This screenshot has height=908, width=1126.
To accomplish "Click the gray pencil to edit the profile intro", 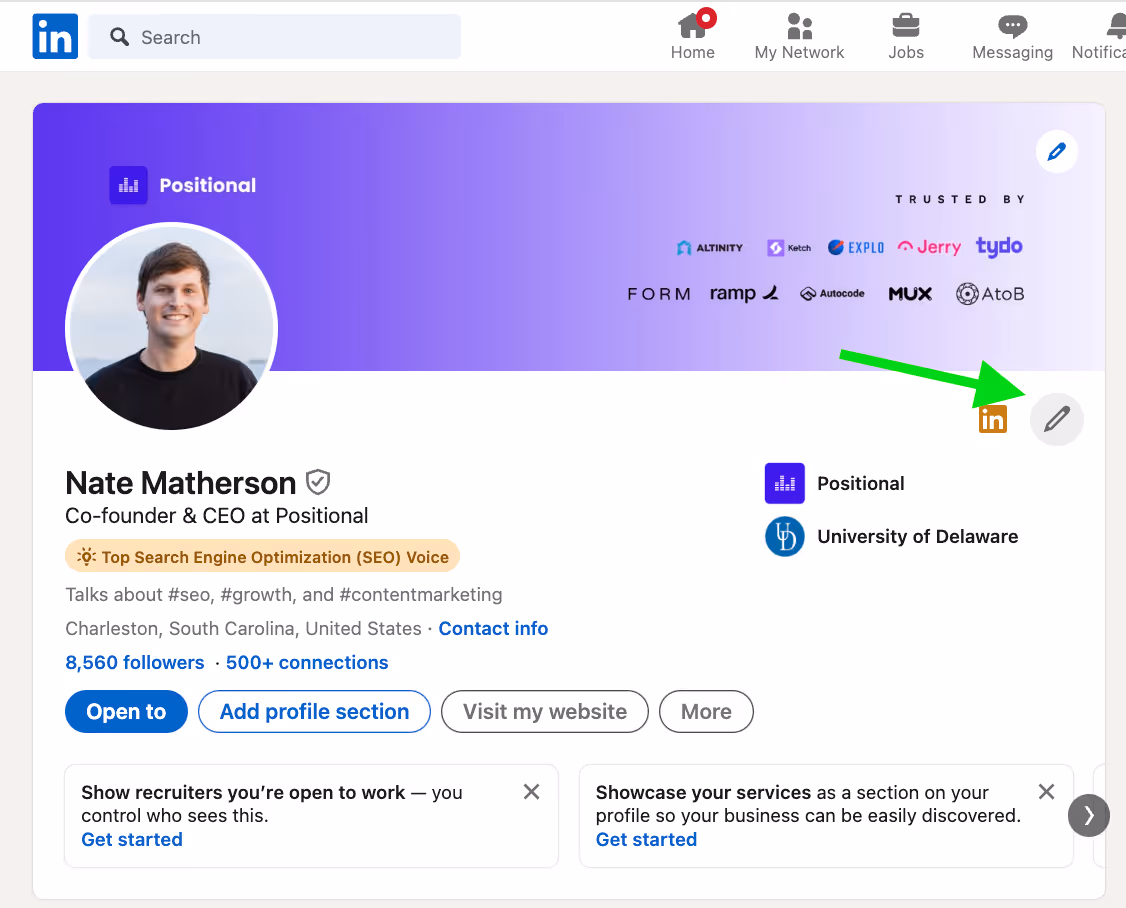I will (x=1056, y=419).
